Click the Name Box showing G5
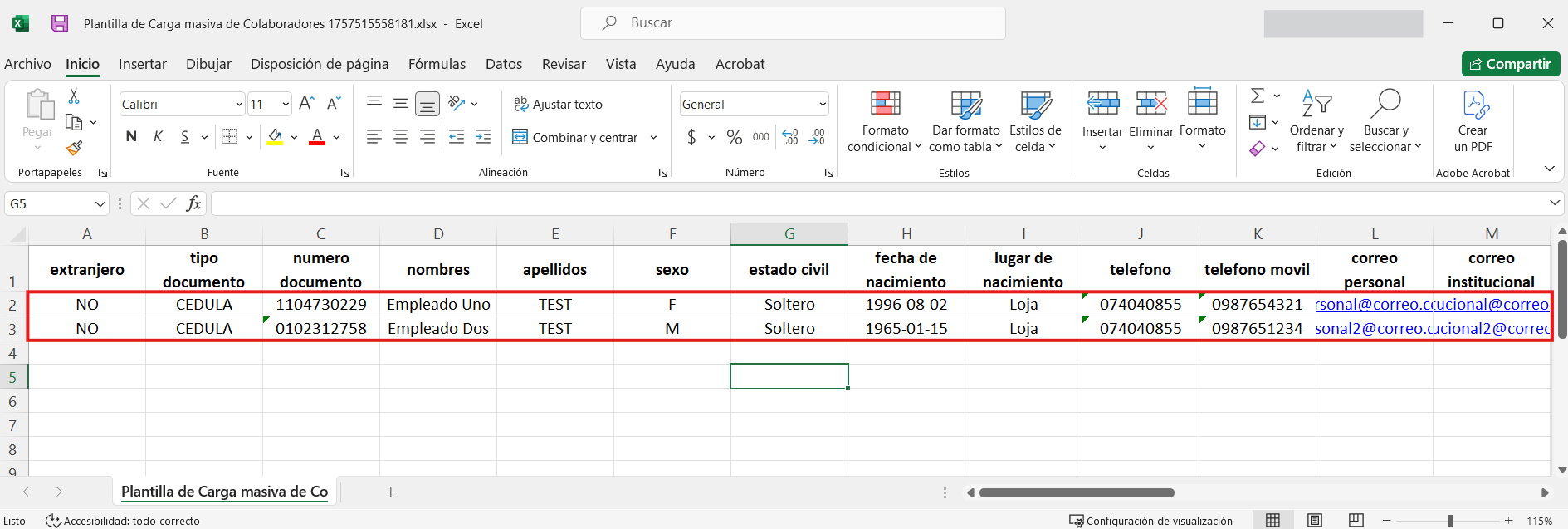Screen dimensions: 1568x529 pos(57,203)
